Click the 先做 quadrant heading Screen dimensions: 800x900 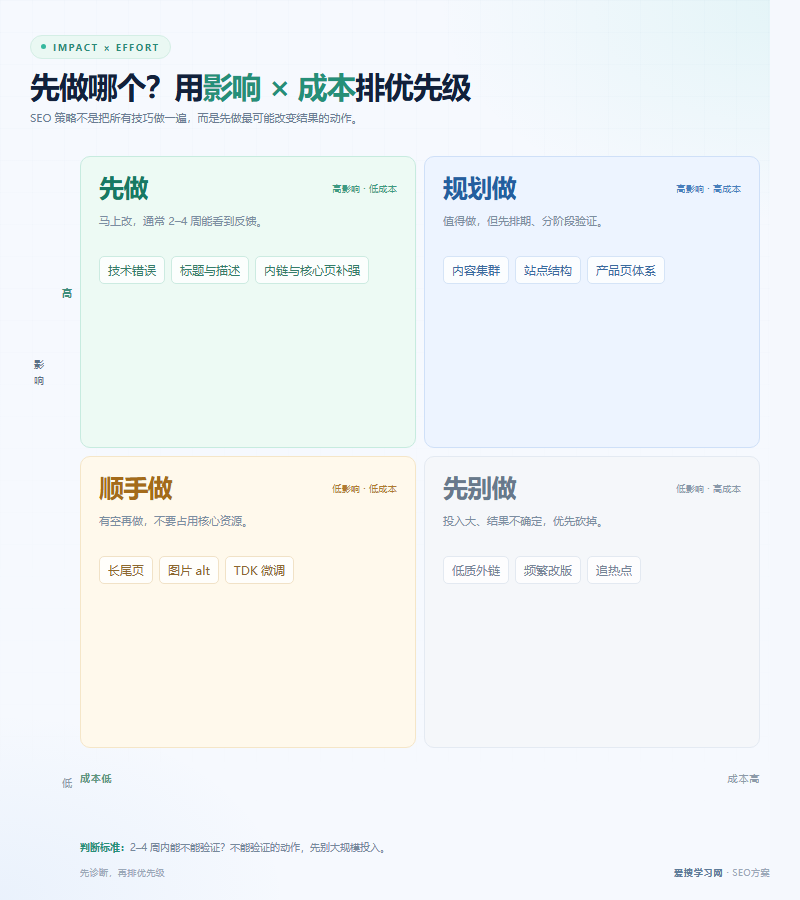coord(124,188)
